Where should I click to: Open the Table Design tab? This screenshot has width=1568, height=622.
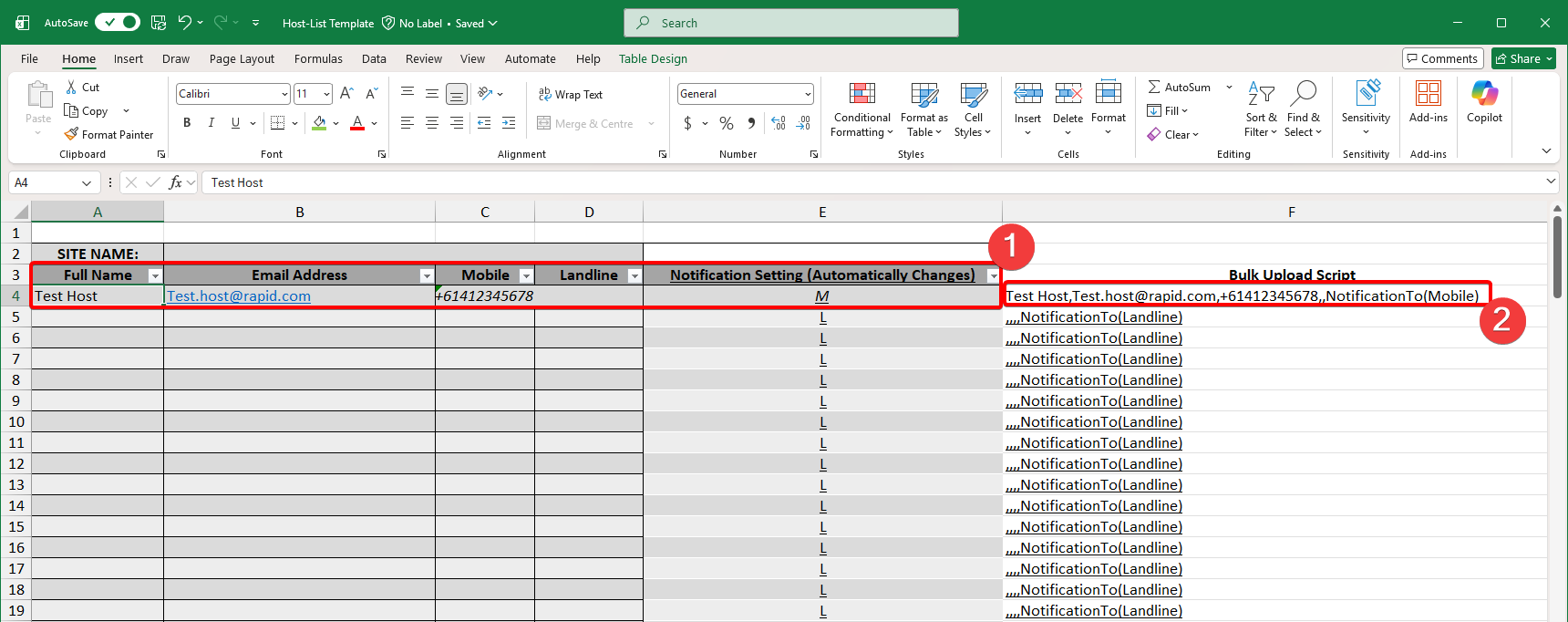point(653,59)
